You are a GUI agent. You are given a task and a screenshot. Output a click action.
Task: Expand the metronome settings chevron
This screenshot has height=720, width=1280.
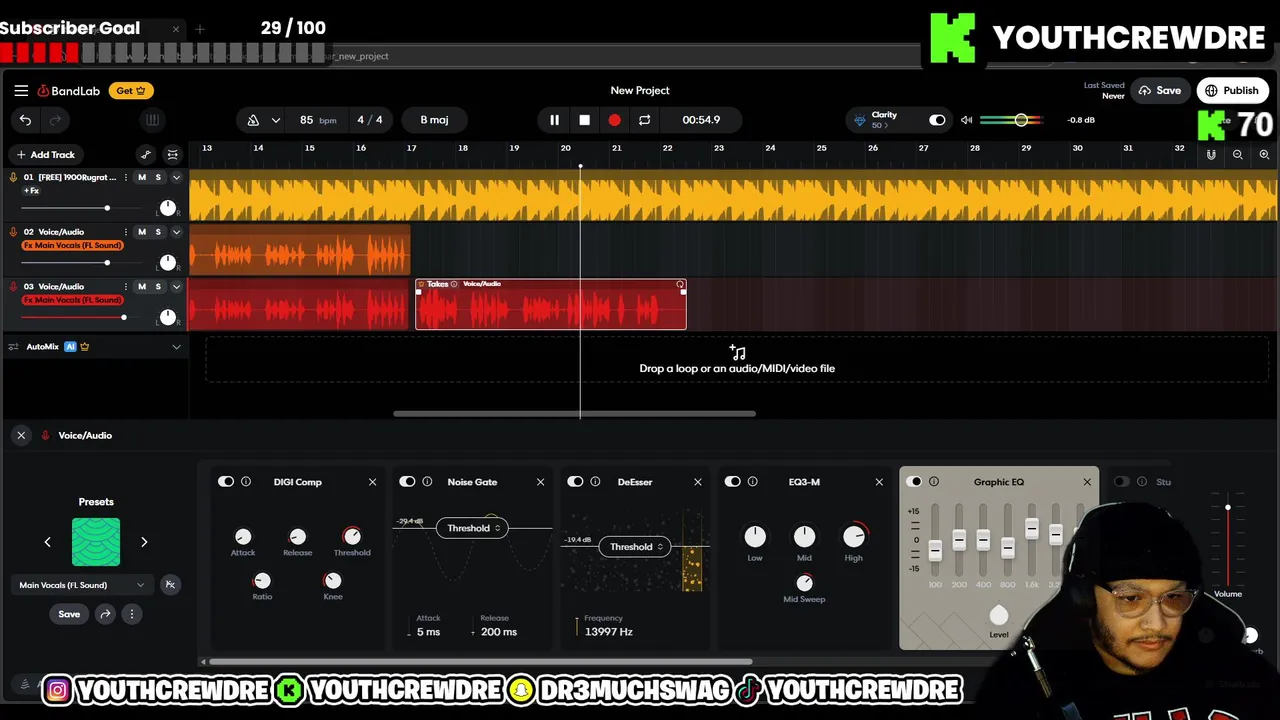coord(275,120)
